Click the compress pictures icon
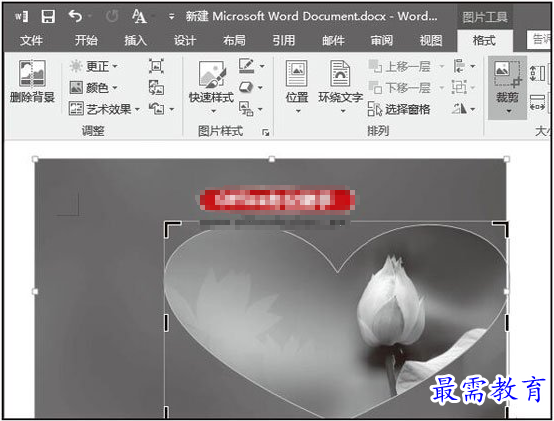 (156, 66)
